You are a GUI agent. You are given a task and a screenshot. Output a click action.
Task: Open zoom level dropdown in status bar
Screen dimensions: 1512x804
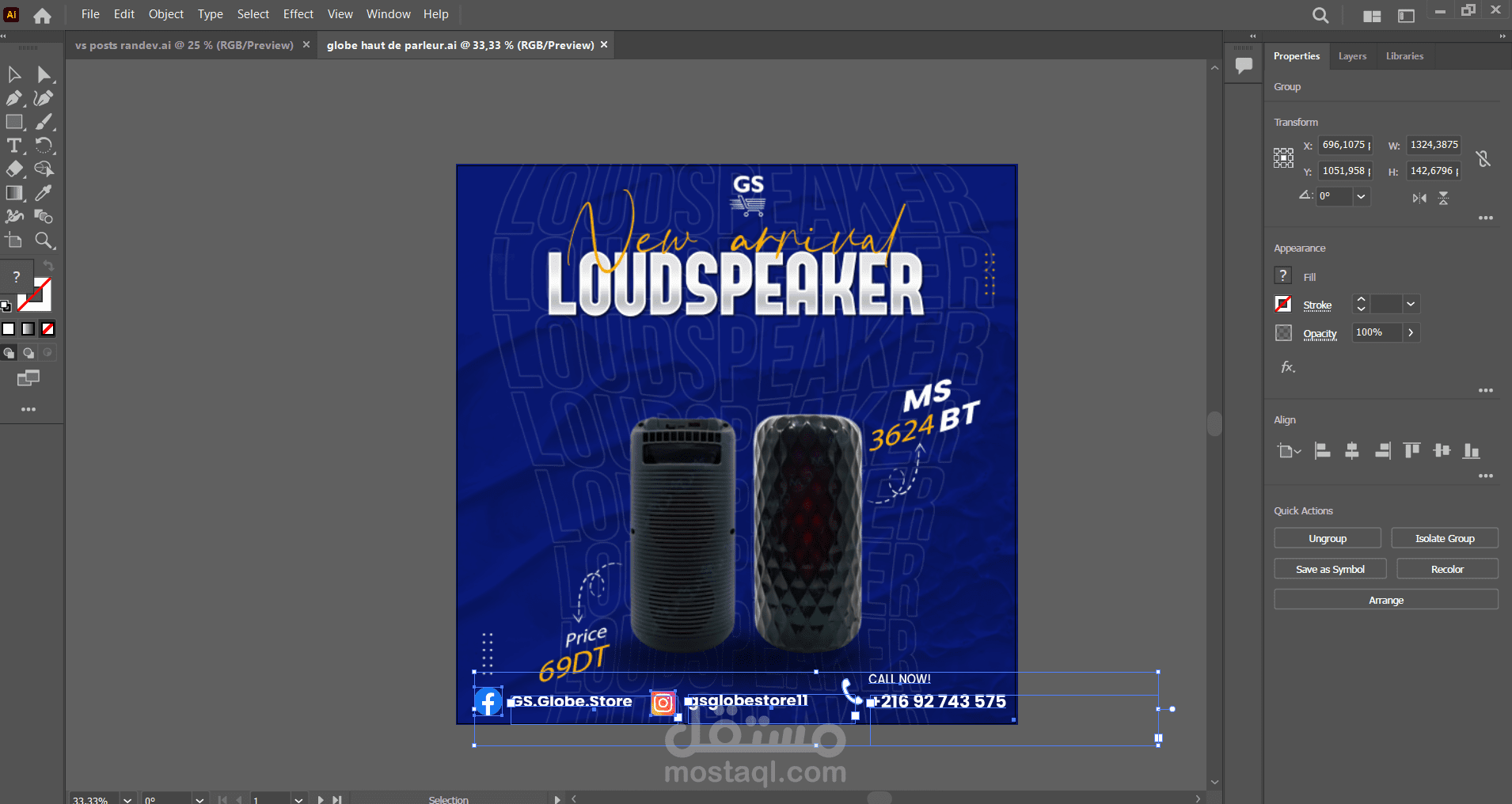(127, 799)
